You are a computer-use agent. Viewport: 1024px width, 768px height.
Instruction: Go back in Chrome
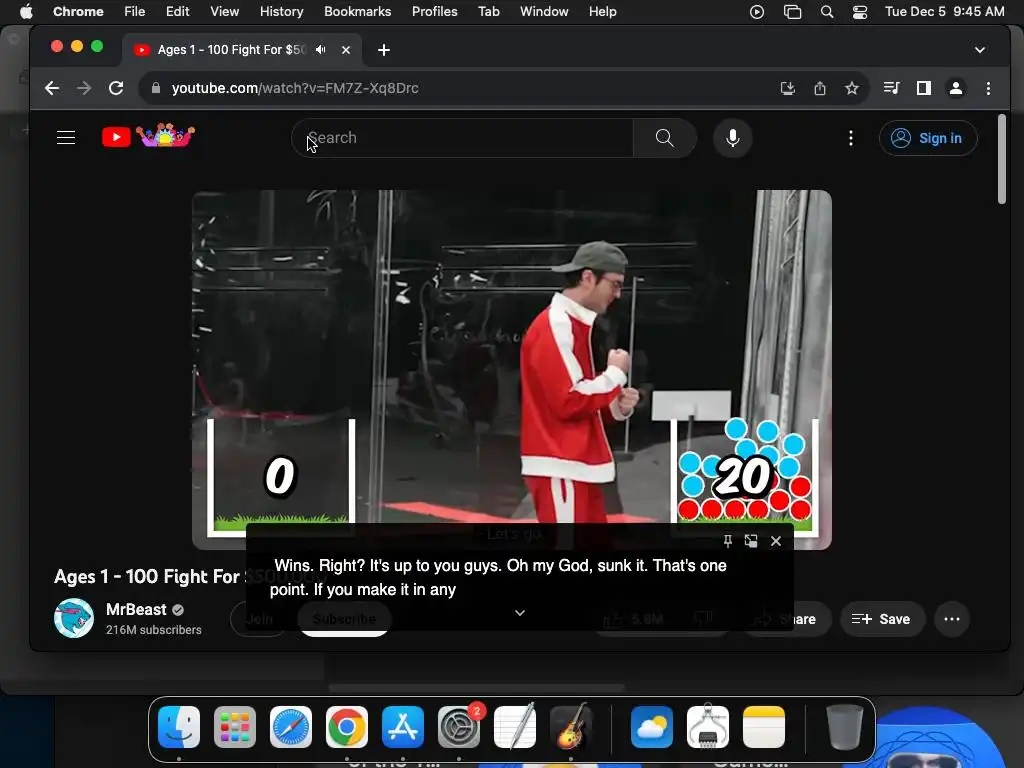[52, 88]
